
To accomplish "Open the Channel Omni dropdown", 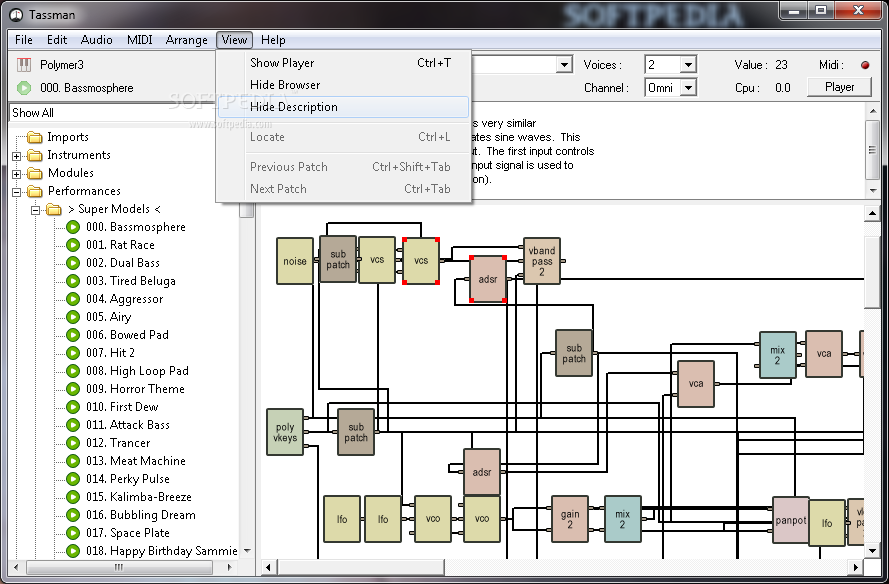I will pyautogui.click(x=688, y=88).
